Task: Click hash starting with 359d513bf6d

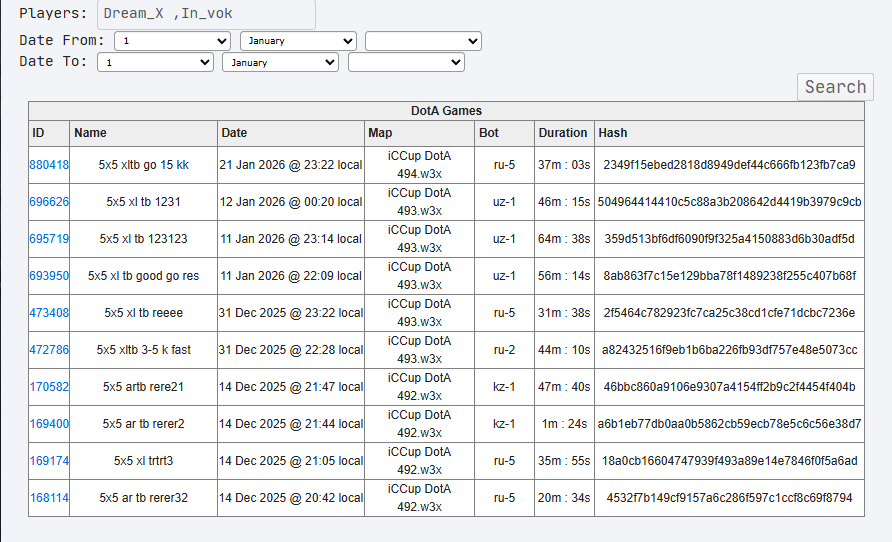Action: pos(729,239)
